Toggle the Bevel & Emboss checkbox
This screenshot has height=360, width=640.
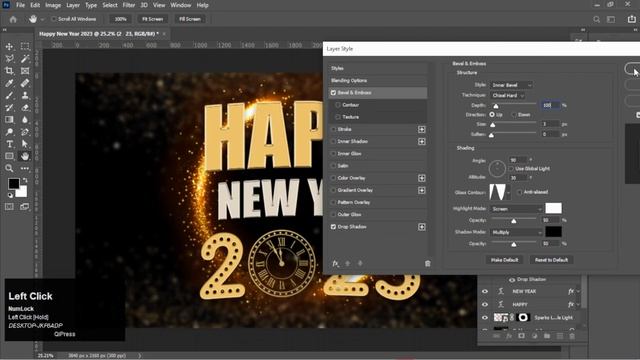coord(333,93)
